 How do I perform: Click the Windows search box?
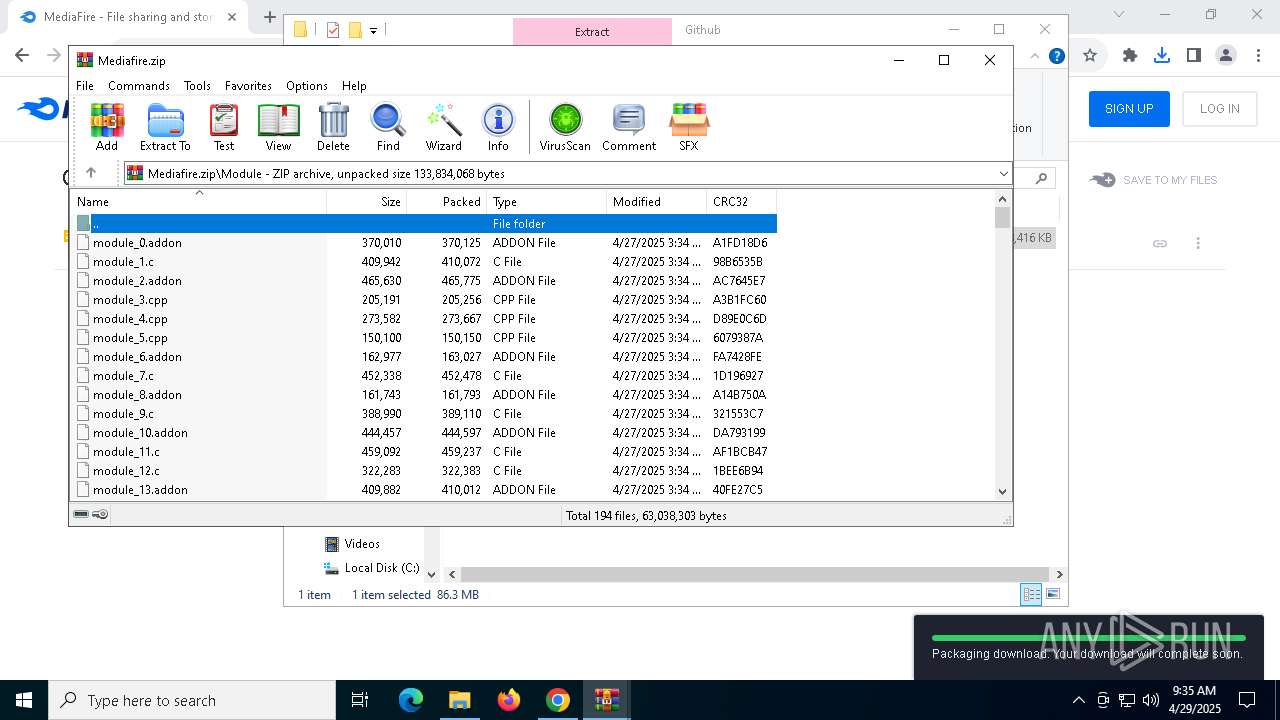192,700
